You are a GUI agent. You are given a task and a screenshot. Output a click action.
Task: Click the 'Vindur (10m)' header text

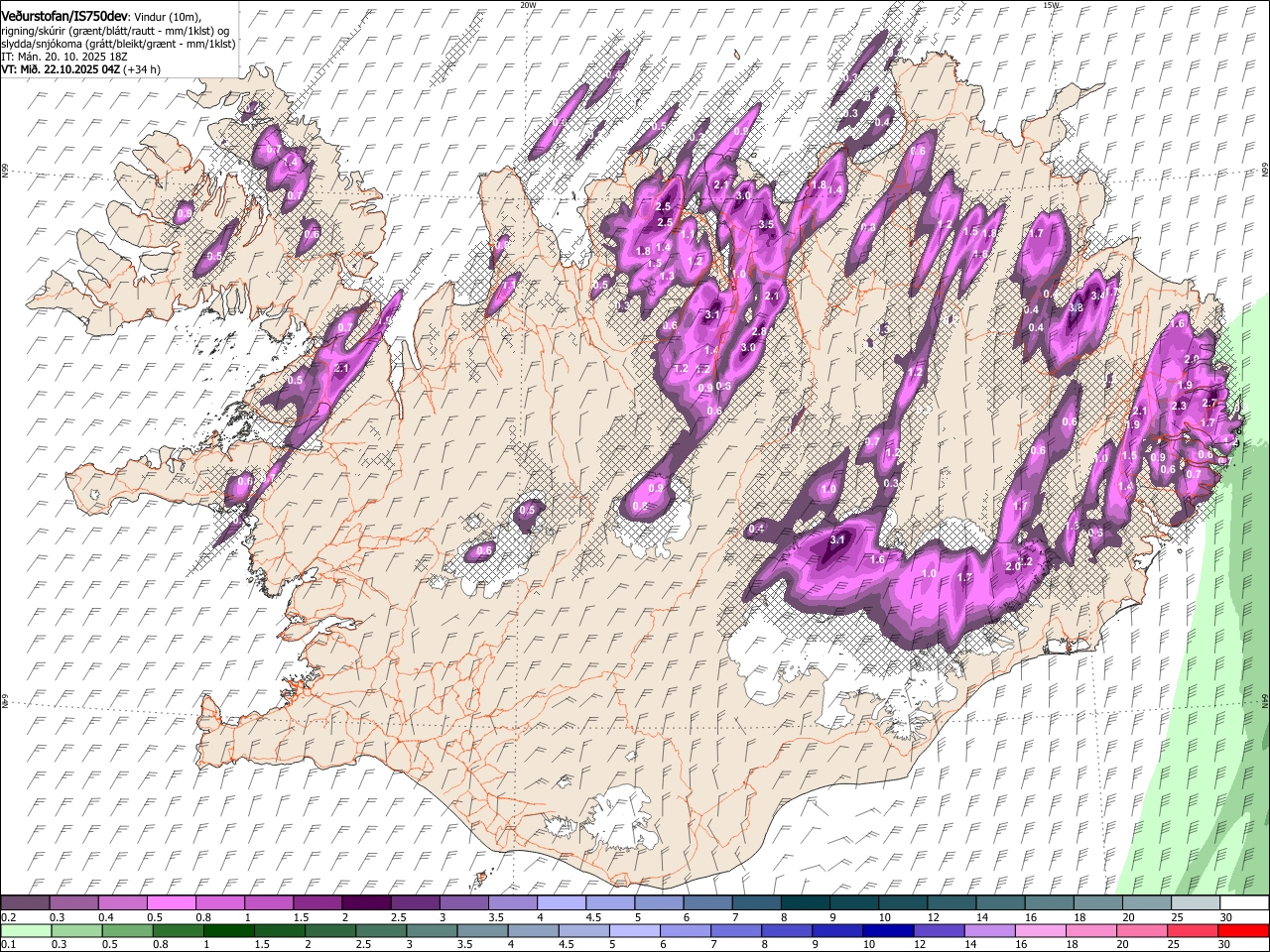tap(170, 17)
